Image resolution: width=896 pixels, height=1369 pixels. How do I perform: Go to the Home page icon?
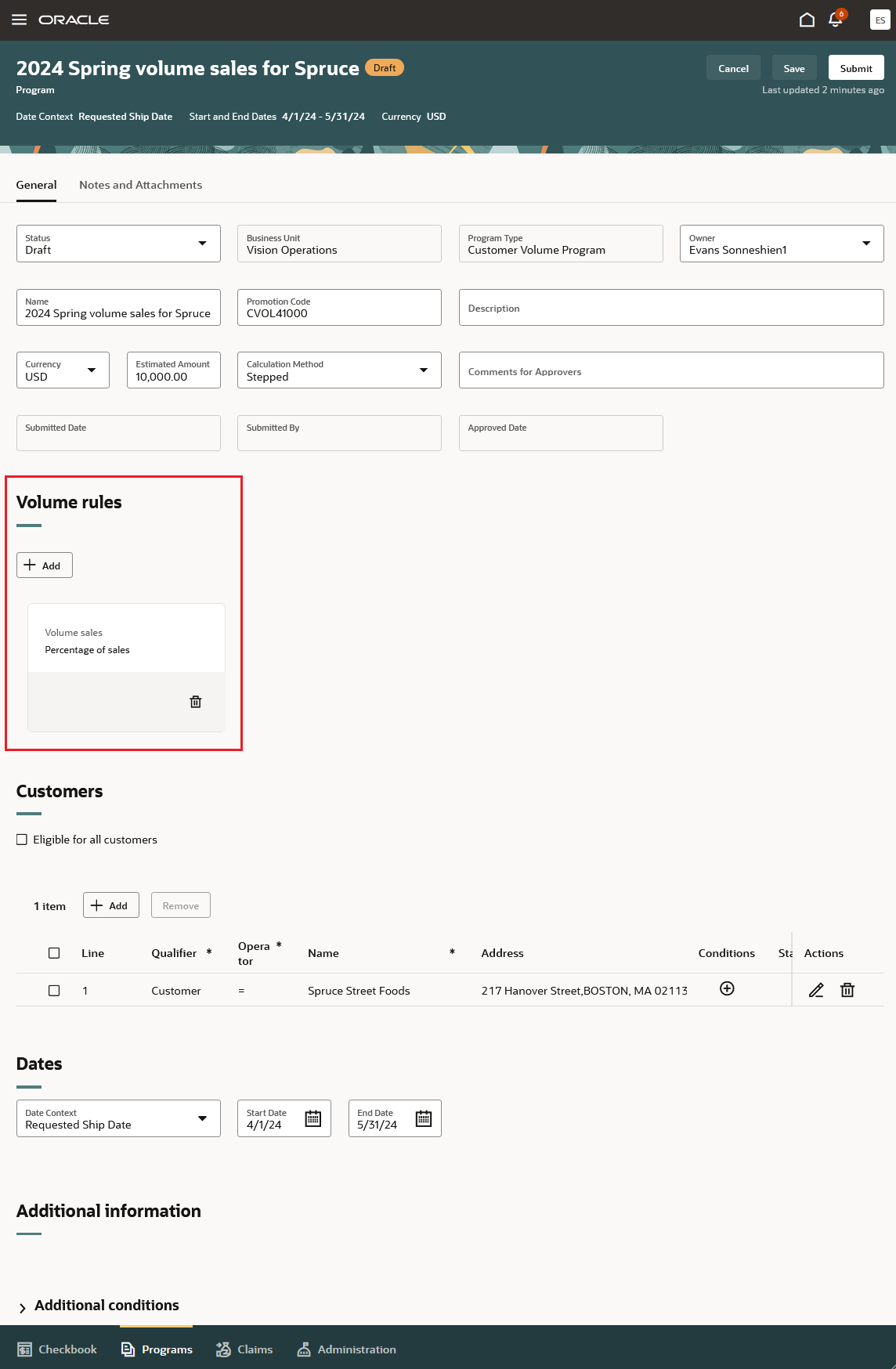807,20
